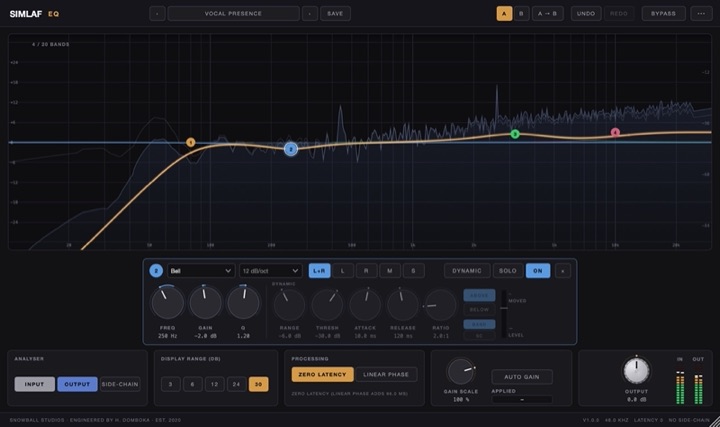Click the THRESH knob
720x427 pixels.
(327, 304)
